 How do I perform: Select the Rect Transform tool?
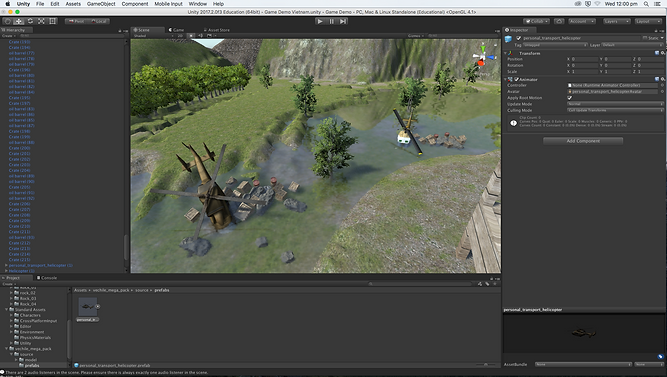pos(52,21)
